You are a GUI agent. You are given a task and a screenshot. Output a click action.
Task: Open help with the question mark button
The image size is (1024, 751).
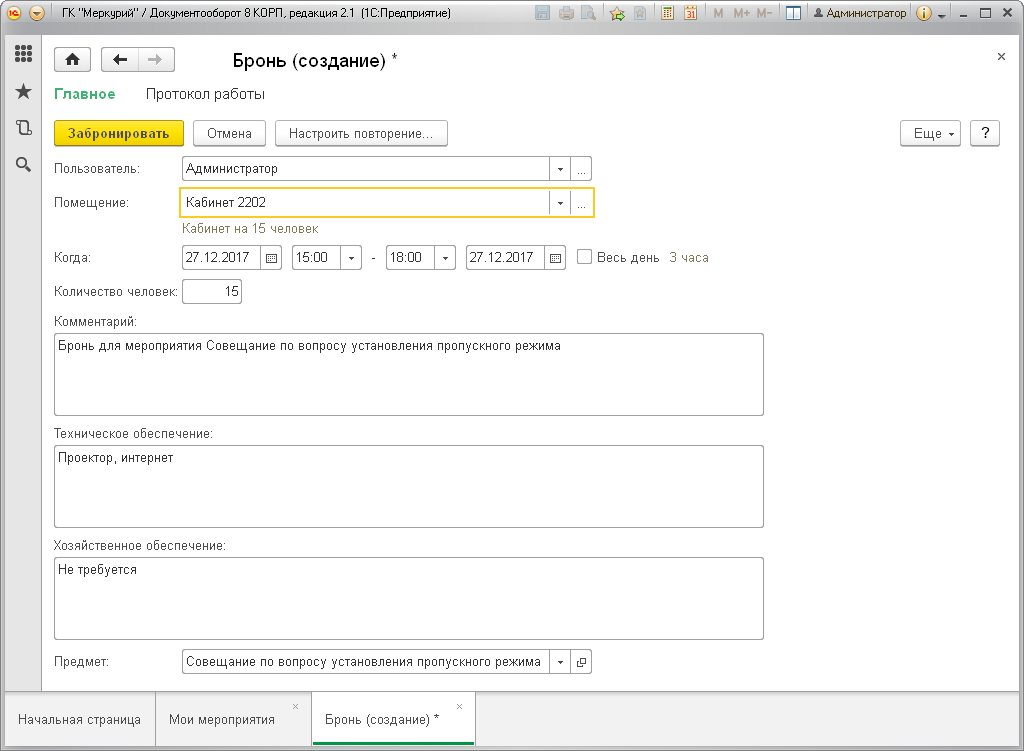[x=985, y=133]
